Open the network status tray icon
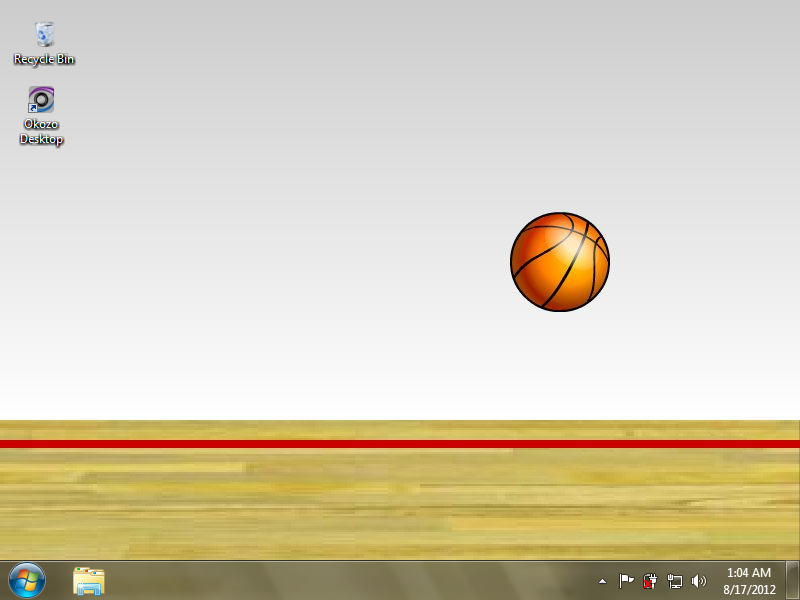The image size is (800, 600). point(674,581)
